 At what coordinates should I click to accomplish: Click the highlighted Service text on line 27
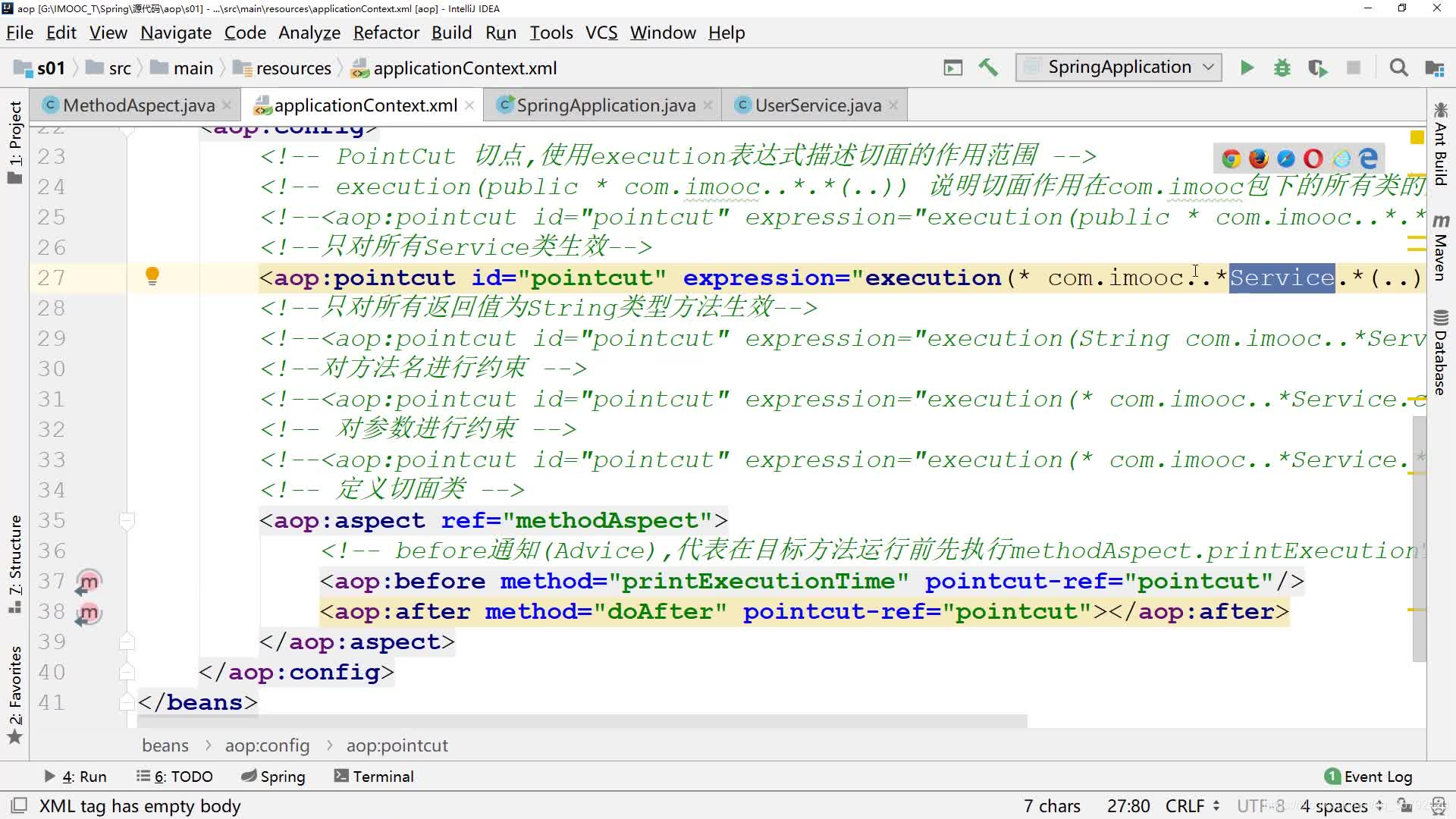click(x=1282, y=278)
